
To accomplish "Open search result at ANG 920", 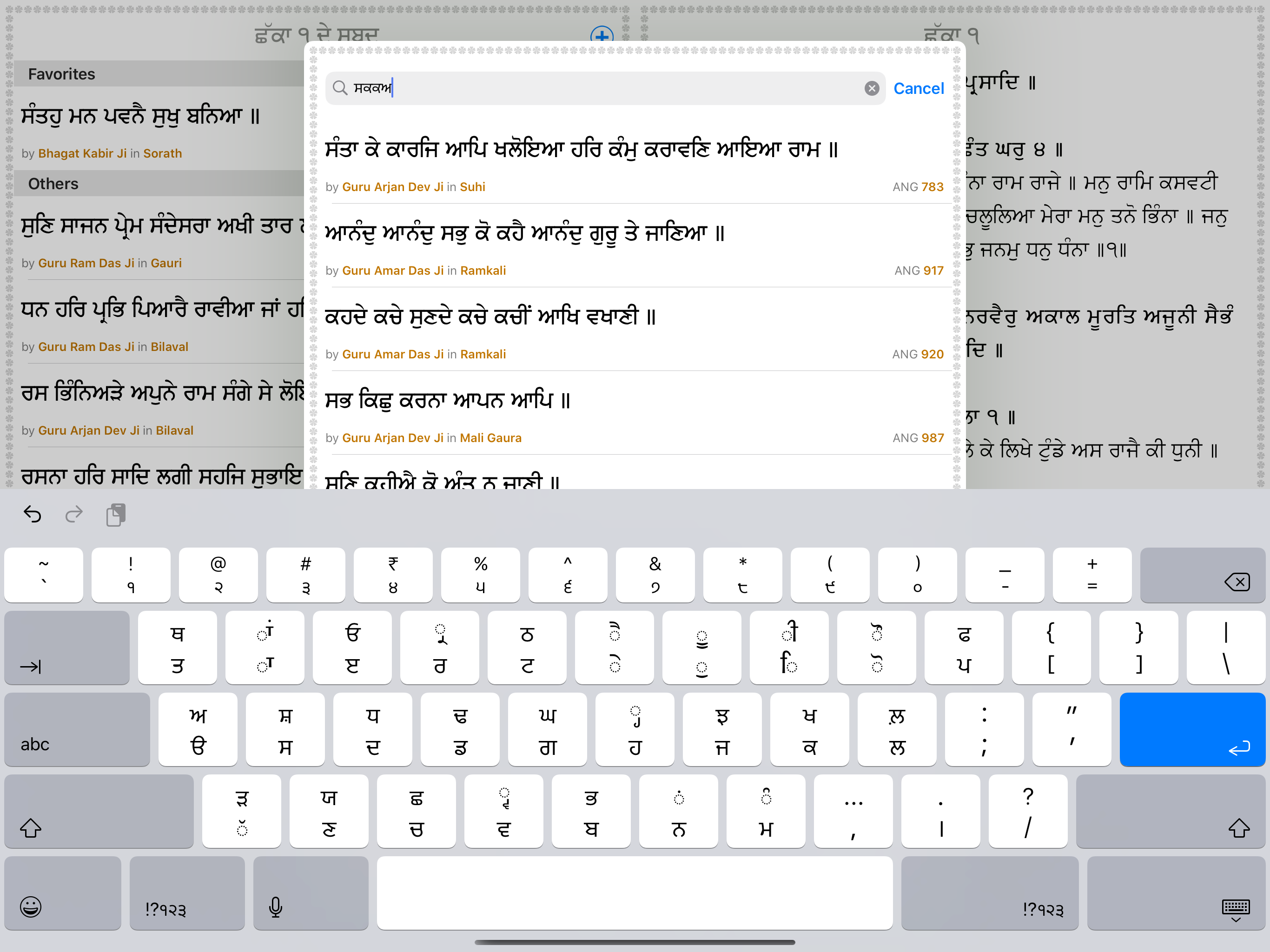I will point(635,330).
